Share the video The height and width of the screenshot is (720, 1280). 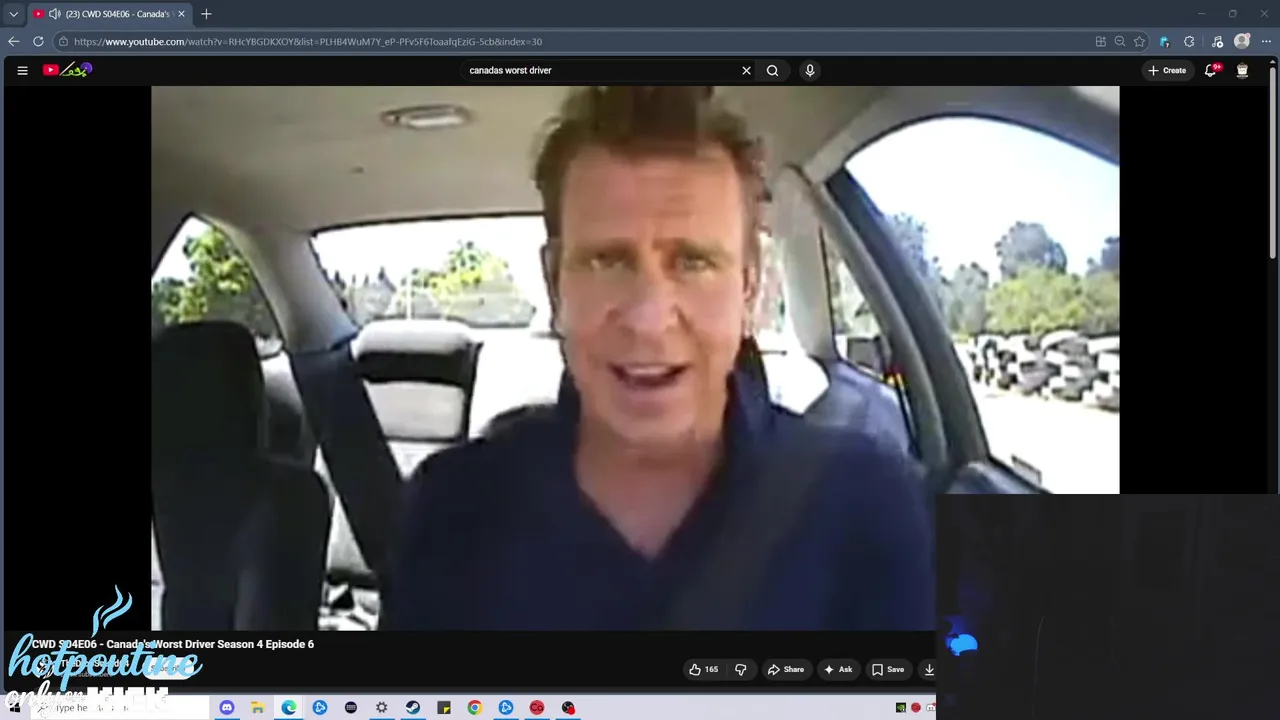tap(785, 670)
